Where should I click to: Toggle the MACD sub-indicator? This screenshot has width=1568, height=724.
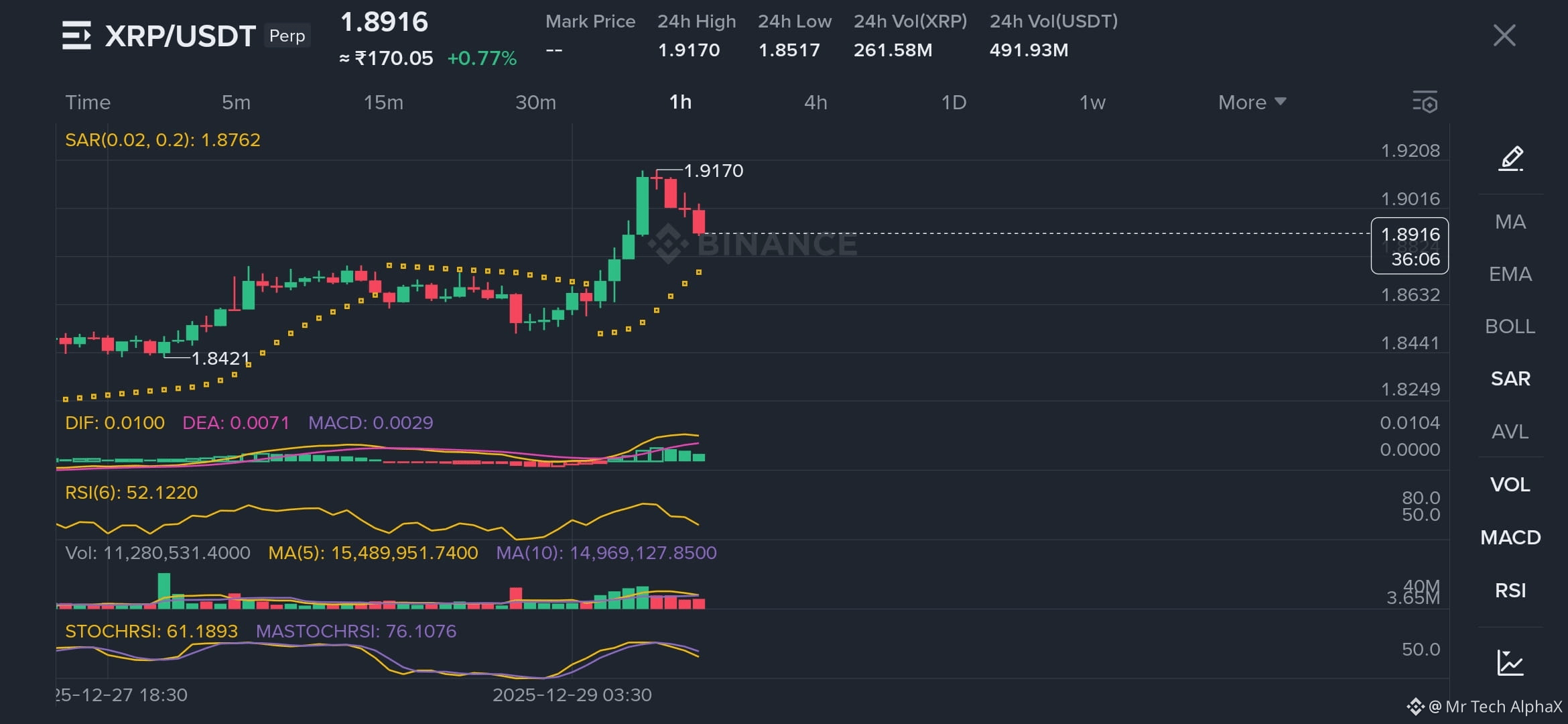(1510, 538)
